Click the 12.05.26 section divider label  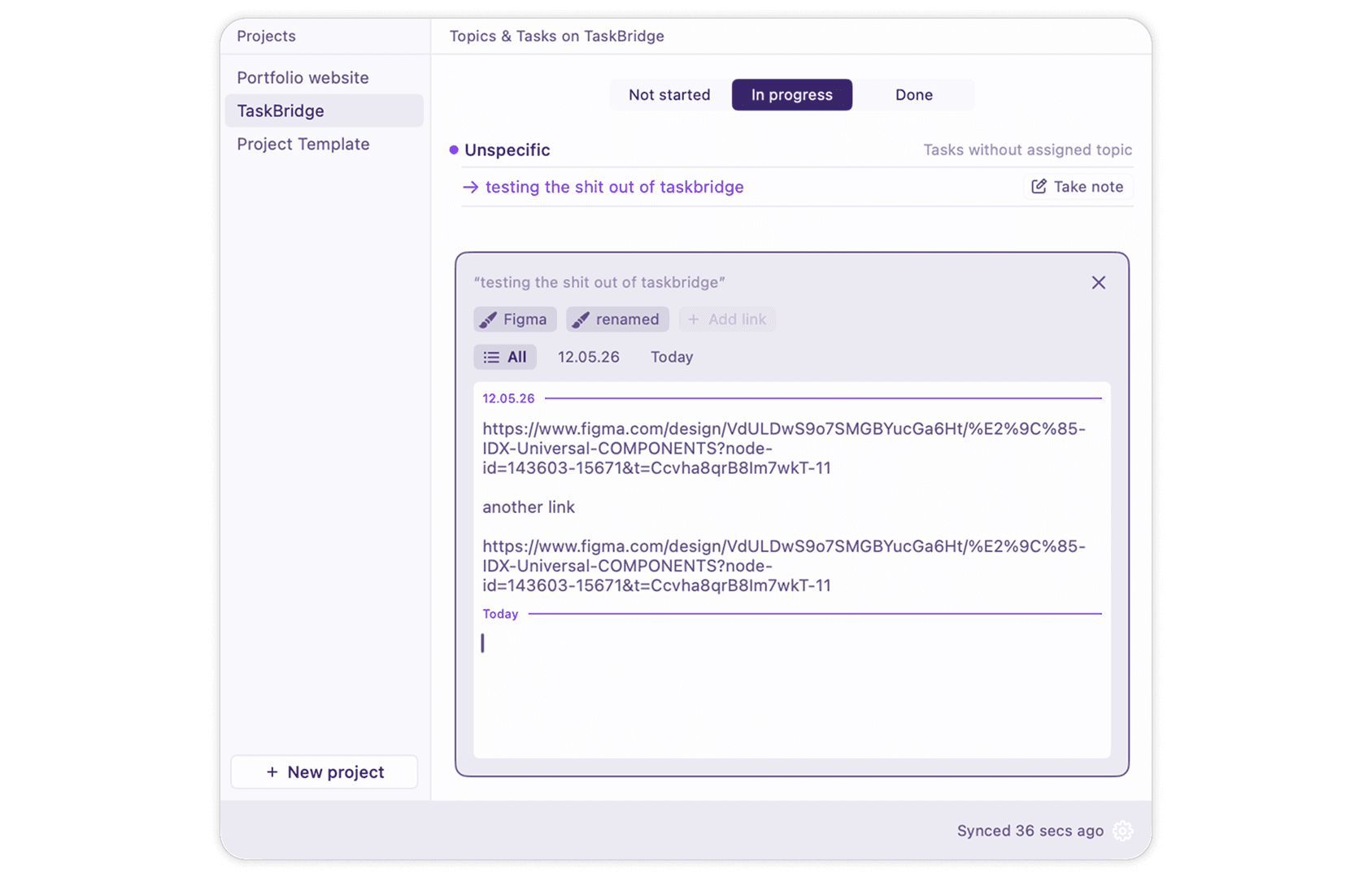[508, 398]
